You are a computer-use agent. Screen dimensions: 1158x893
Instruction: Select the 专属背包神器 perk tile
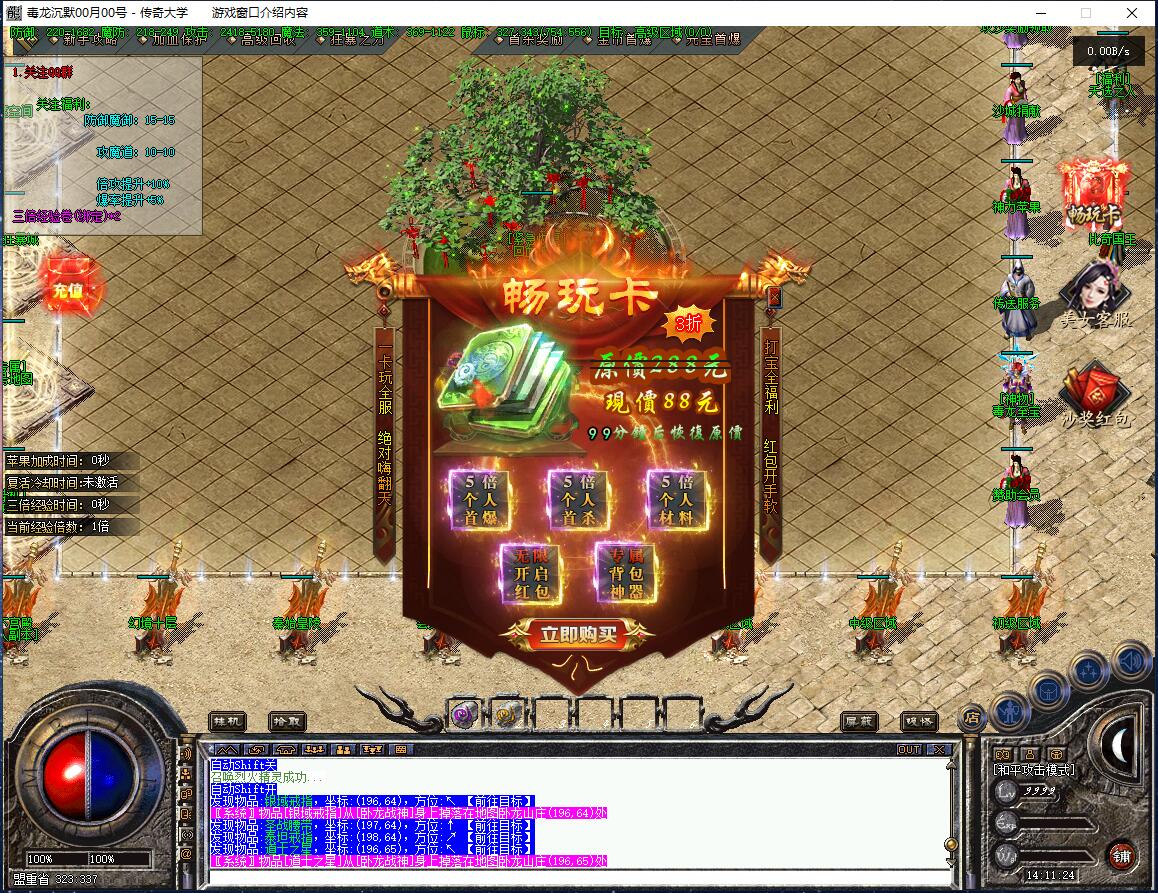[x=626, y=573]
